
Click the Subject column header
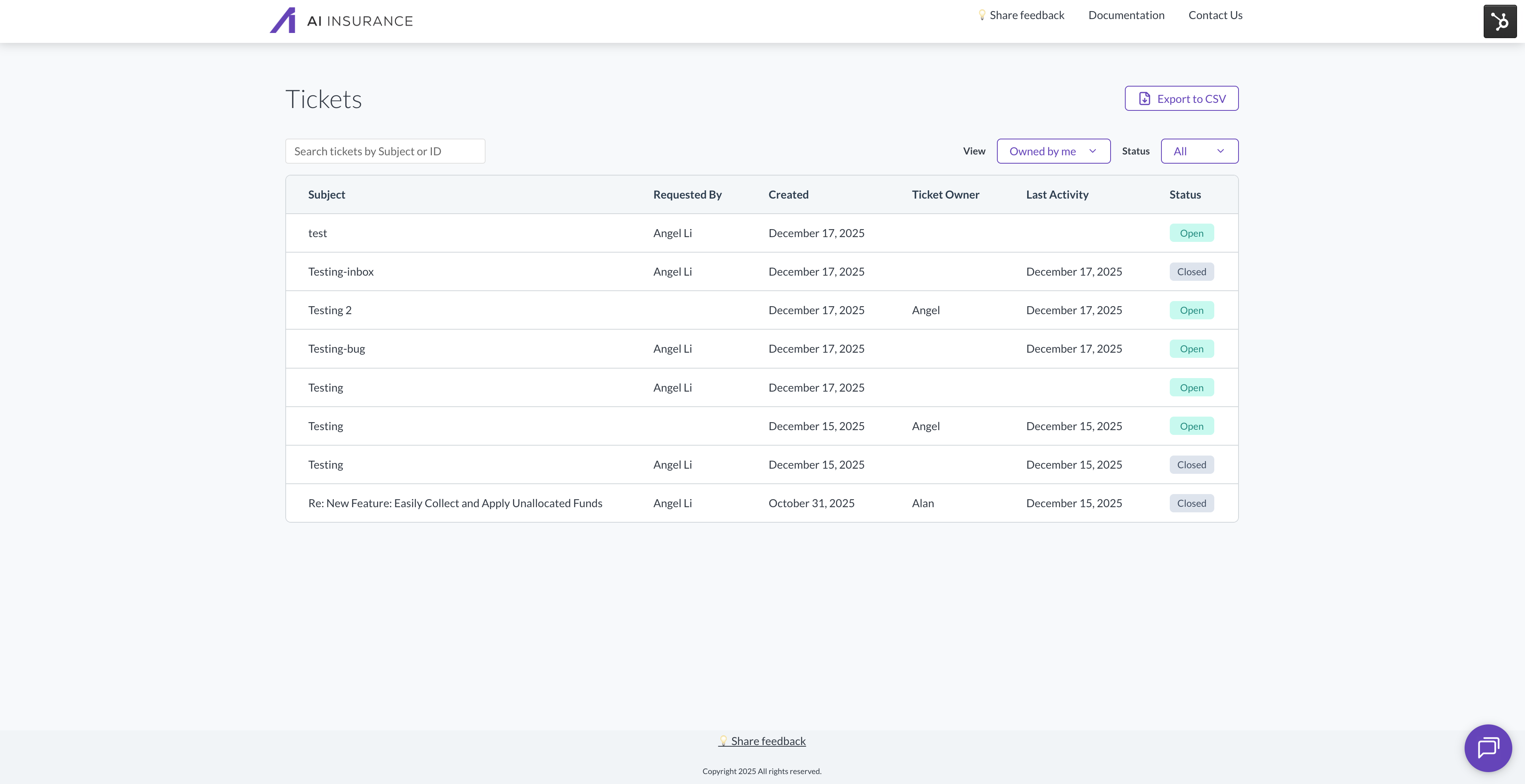[326, 194]
